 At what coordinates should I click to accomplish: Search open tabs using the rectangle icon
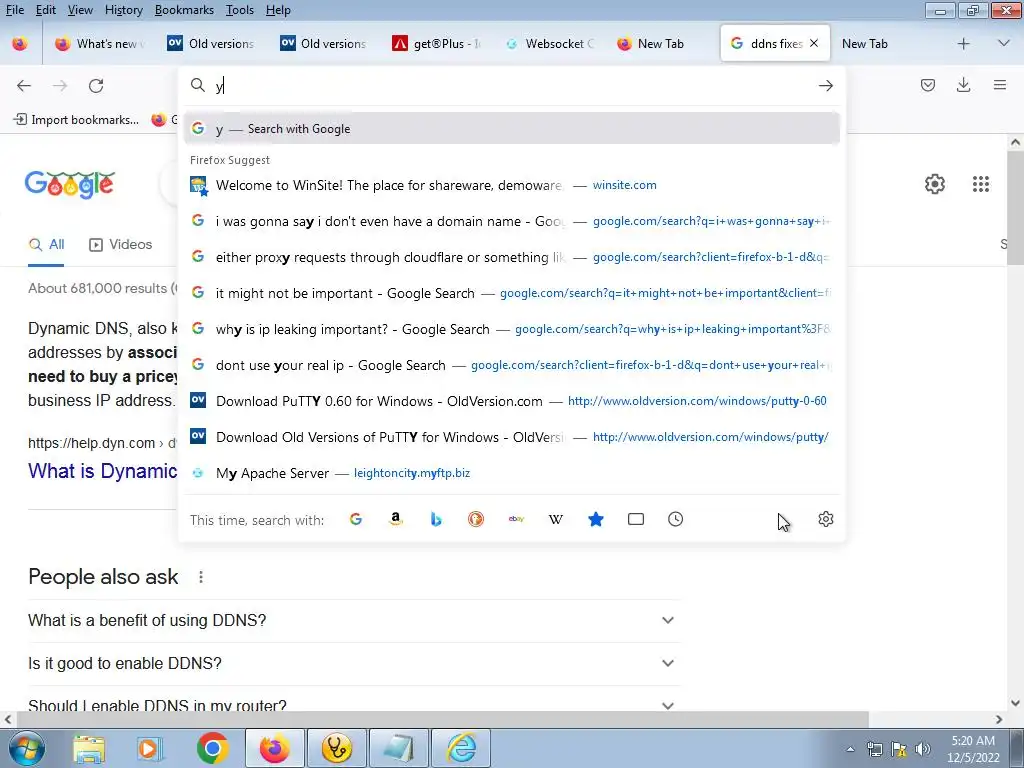(635, 519)
